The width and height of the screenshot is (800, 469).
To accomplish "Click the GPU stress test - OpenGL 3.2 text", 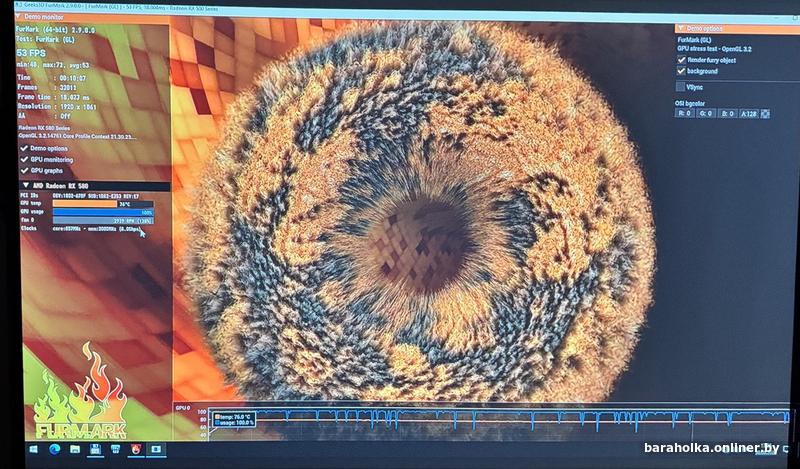I will click(714, 49).
